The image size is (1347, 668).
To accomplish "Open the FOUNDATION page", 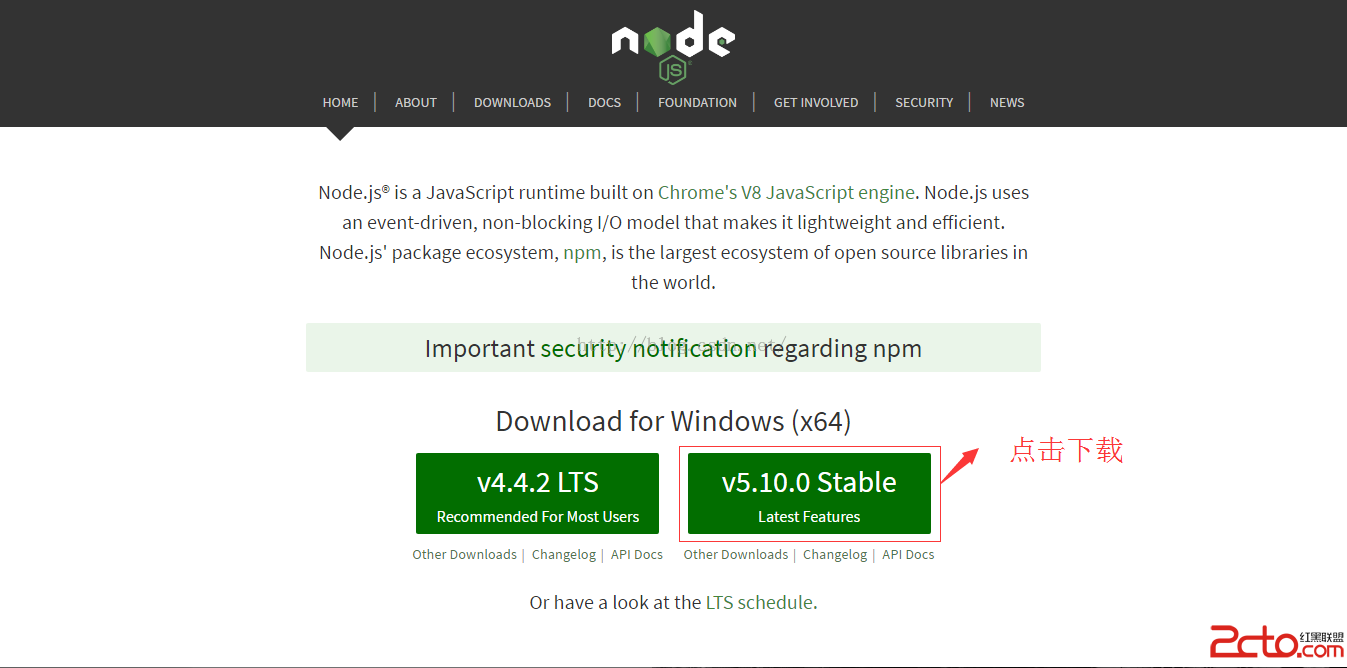I will click(x=697, y=102).
